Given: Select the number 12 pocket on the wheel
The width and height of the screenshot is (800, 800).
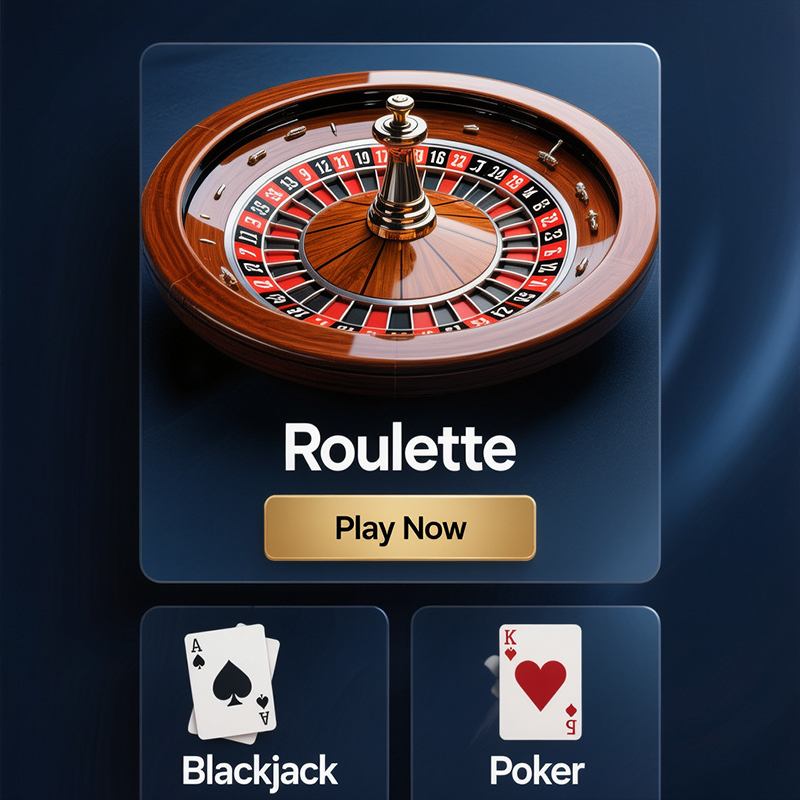Looking at the screenshot, I should click(322, 167).
